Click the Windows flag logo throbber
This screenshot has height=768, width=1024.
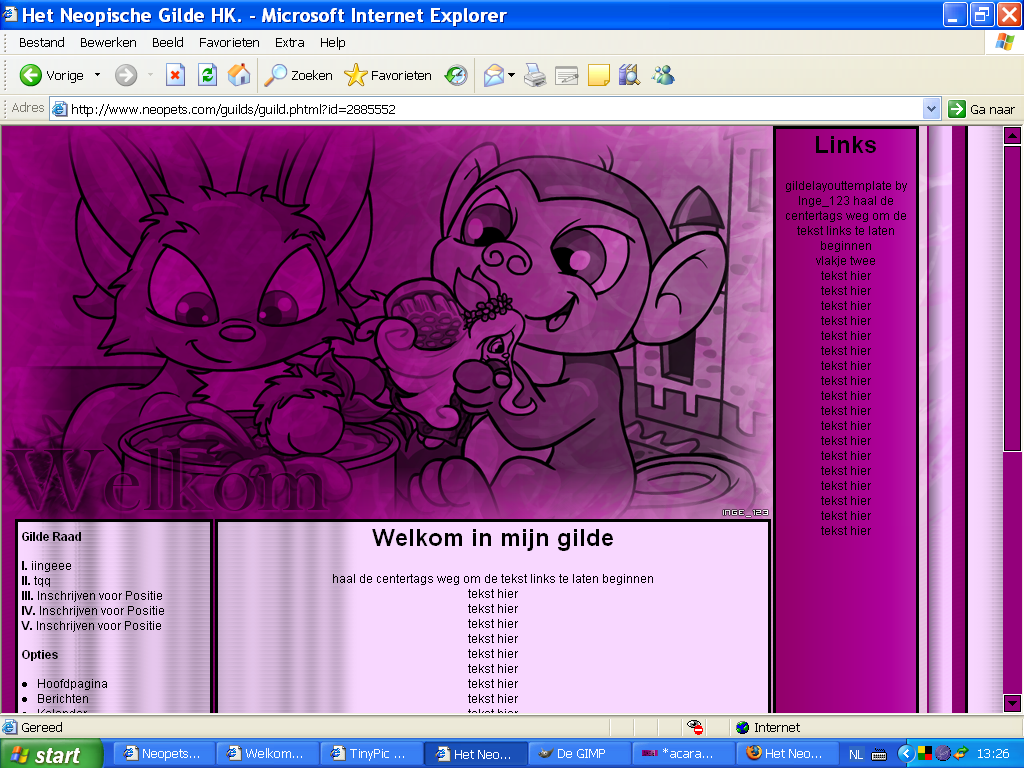tap(1005, 42)
